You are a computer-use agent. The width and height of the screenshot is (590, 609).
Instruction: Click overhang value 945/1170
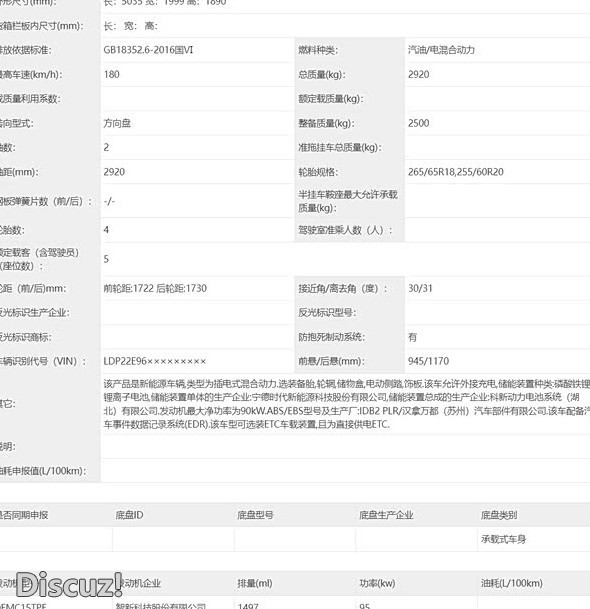point(428,361)
